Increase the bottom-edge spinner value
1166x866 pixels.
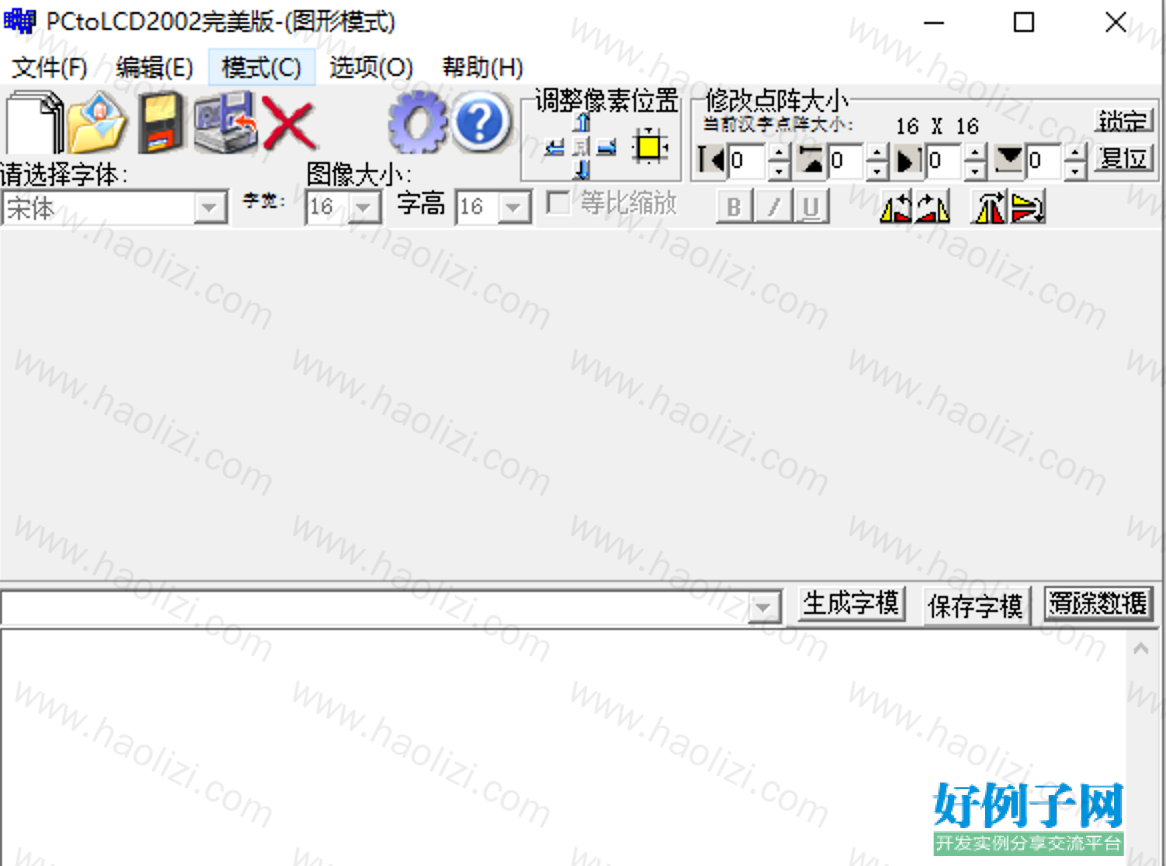(x=1075, y=152)
